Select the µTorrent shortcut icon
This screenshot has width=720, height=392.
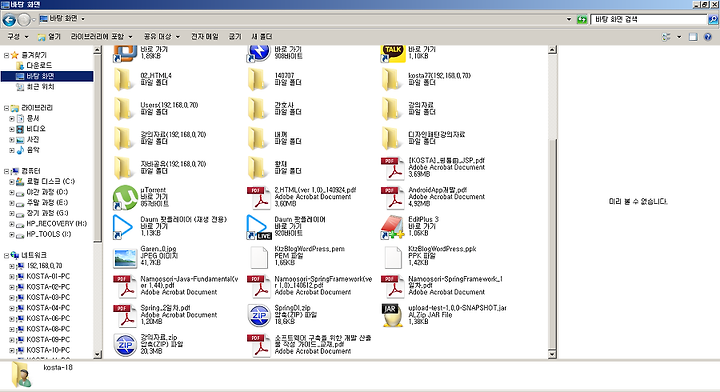(x=125, y=197)
